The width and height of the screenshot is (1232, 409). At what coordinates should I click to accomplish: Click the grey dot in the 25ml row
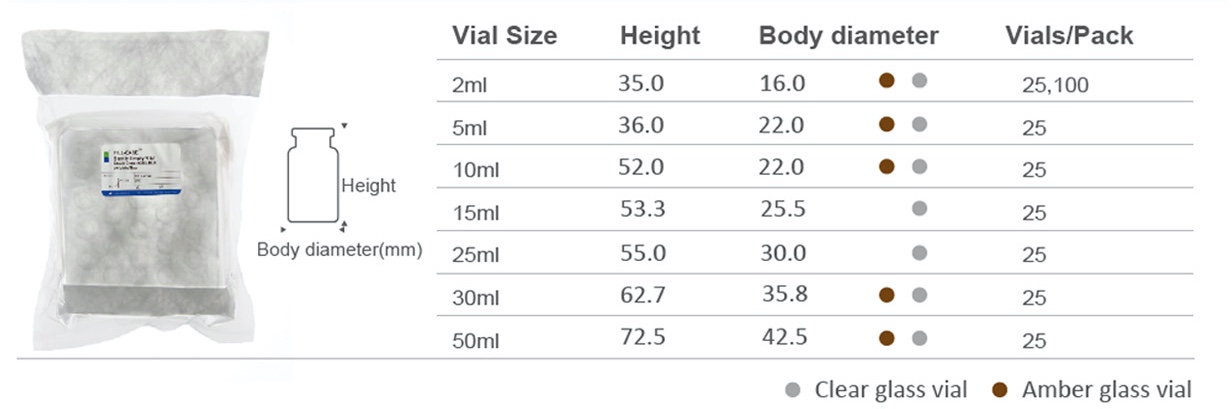[x=920, y=251]
